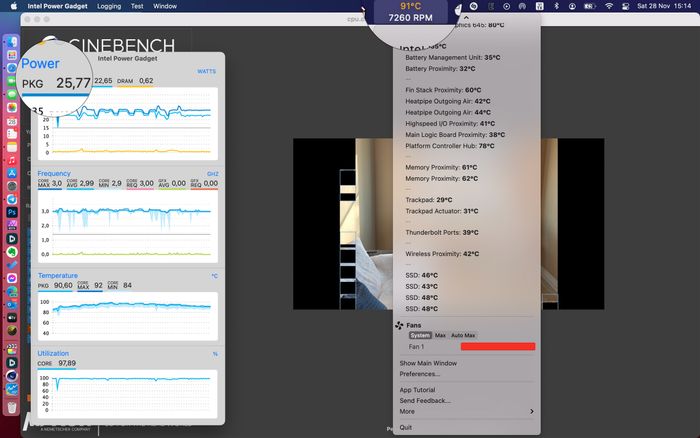Click the GHZ unit label
Screen dimensions: 700x438
212,174
